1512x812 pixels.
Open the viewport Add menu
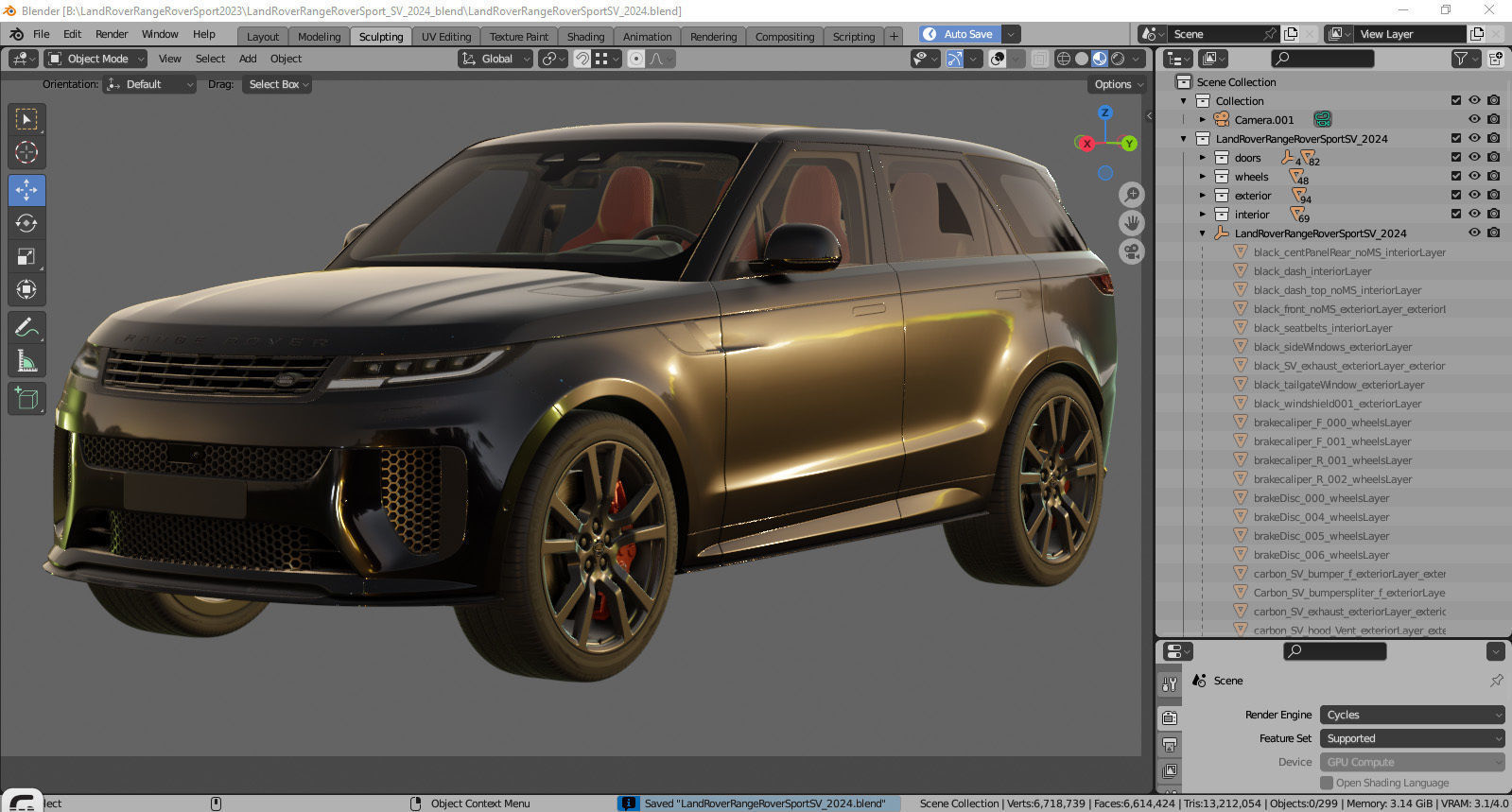coord(248,59)
